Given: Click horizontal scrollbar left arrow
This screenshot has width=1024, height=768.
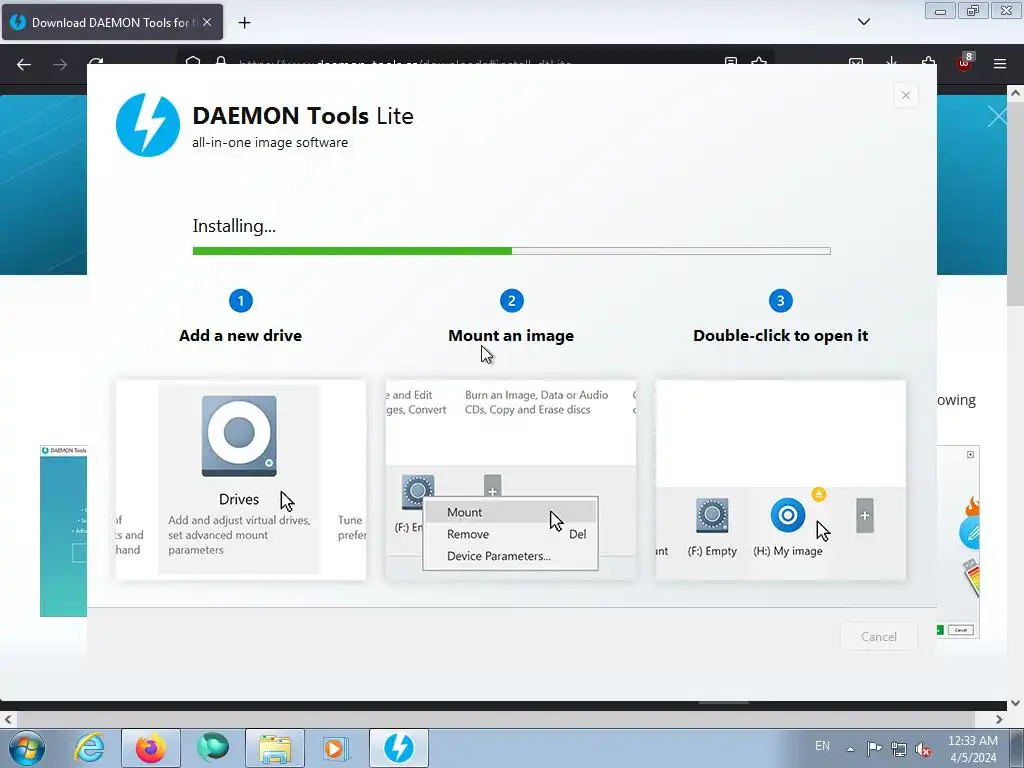Looking at the screenshot, I should pyautogui.click(x=8, y=719).
